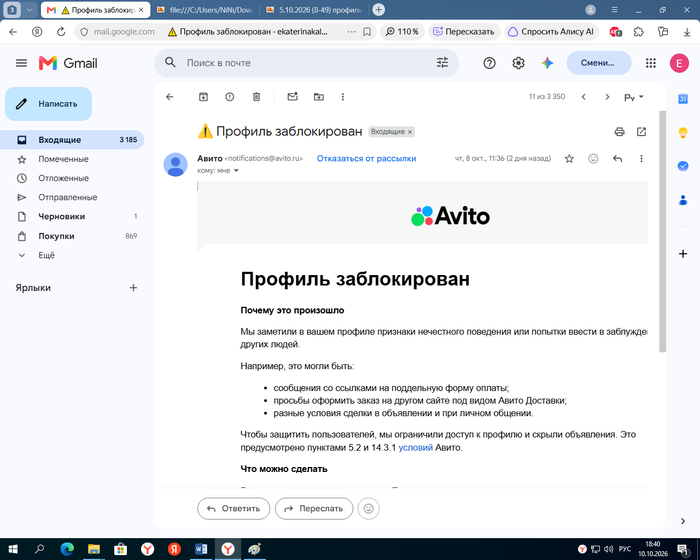Go back to the inbox with the back arrow
Viewport: 700px width, 560px height.
coord(169,97)
